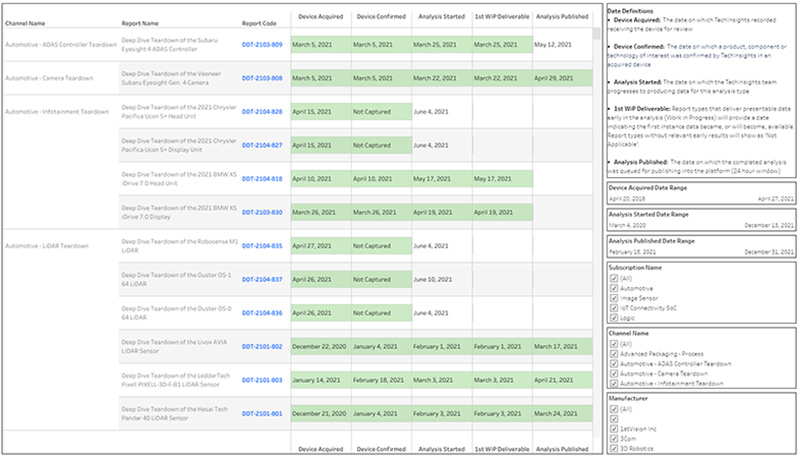Image resolution: width=800 pixels, height=457 pixels.
Task: Select the April 29, 2021 published date cell
Action: tap(562, 79)
